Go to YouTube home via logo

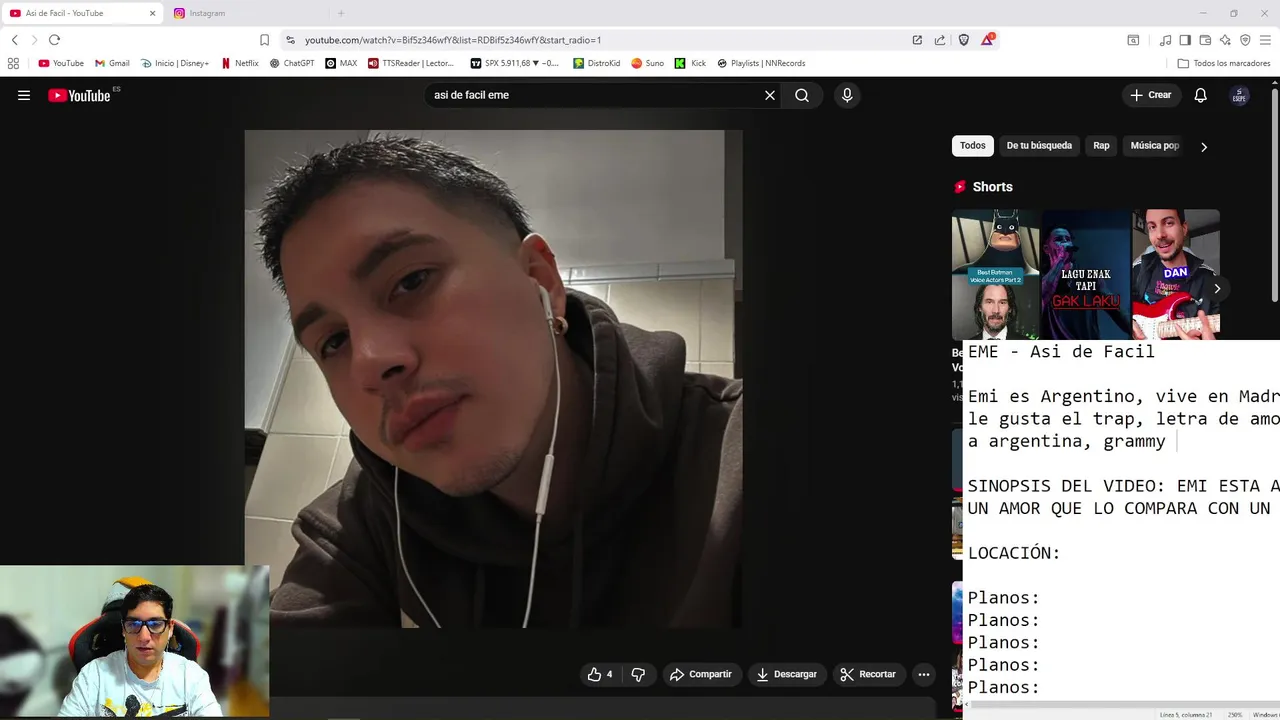[x=79, y=95]
